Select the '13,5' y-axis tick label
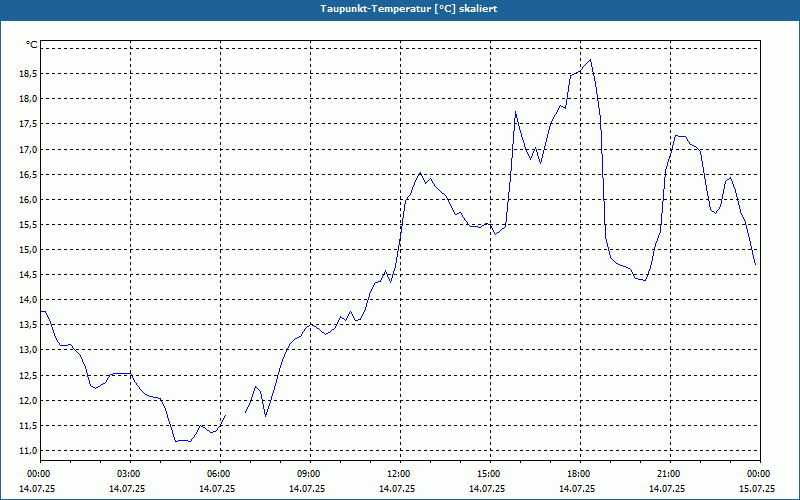800x500 pixels. coord(28,325)
